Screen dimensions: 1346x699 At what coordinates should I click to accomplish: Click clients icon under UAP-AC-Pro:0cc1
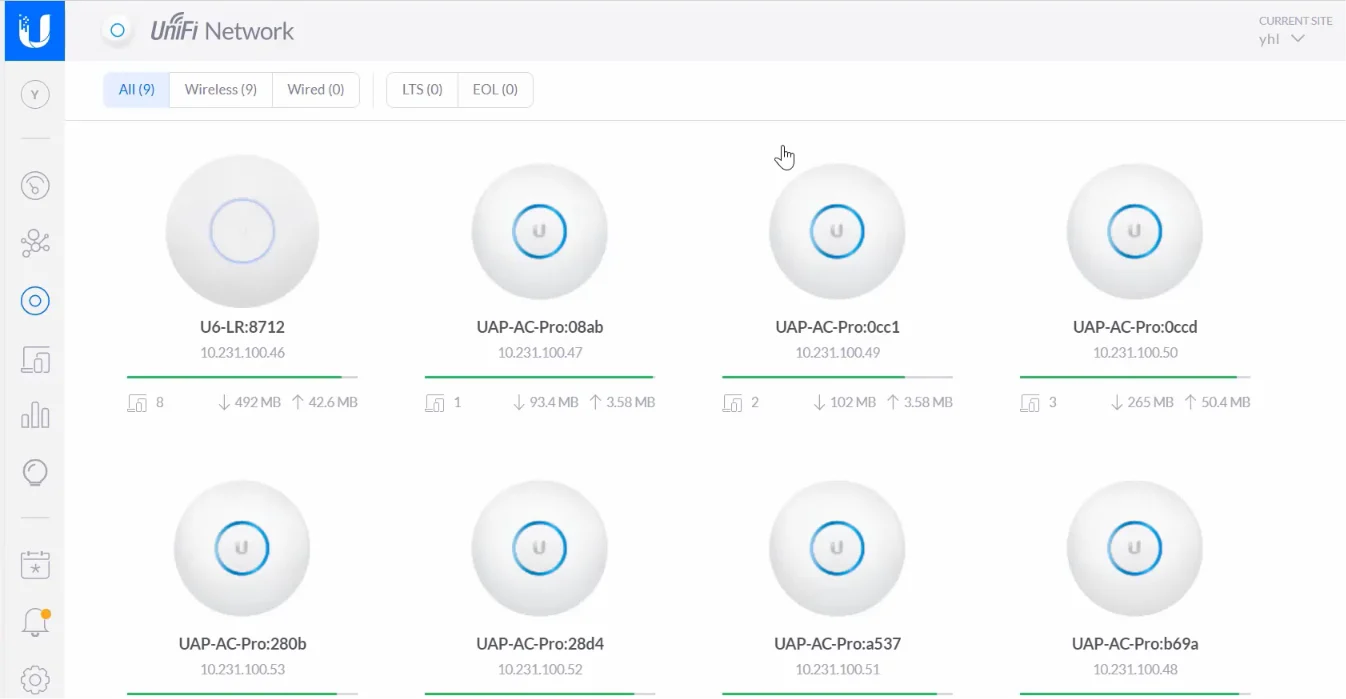[x=732, y=403]
